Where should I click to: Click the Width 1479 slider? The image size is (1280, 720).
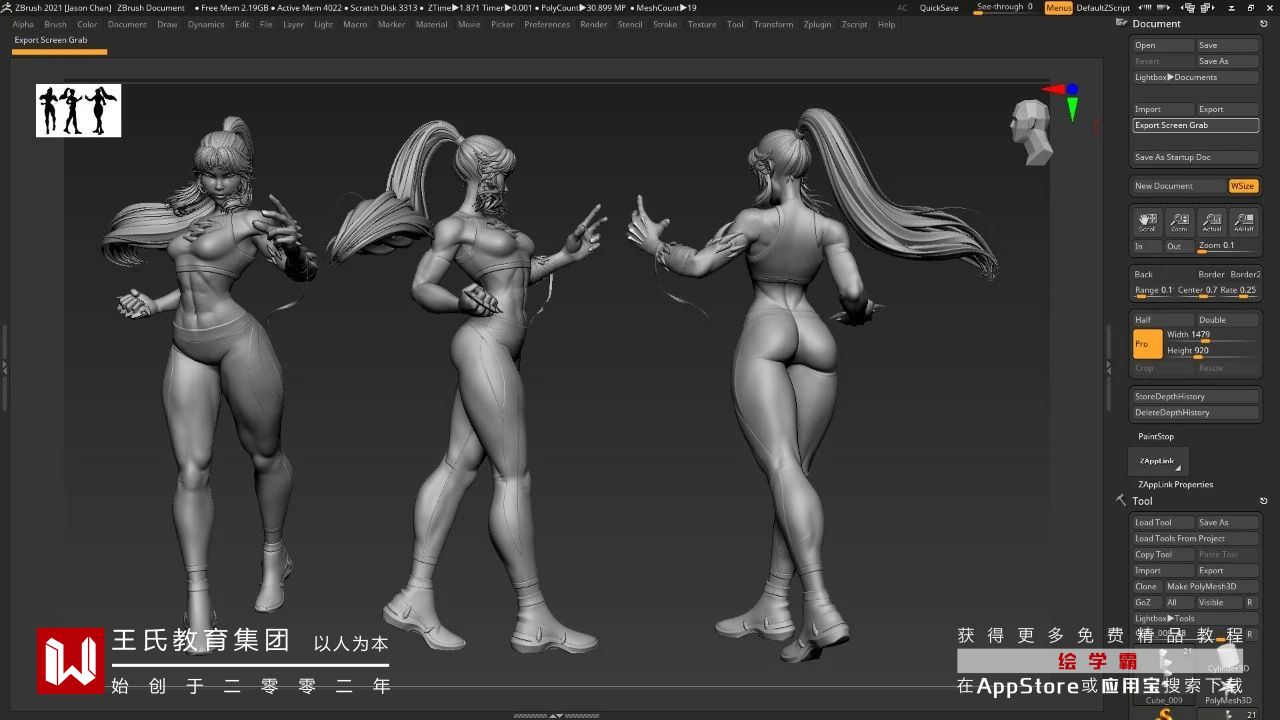[x=1212, y=335]
